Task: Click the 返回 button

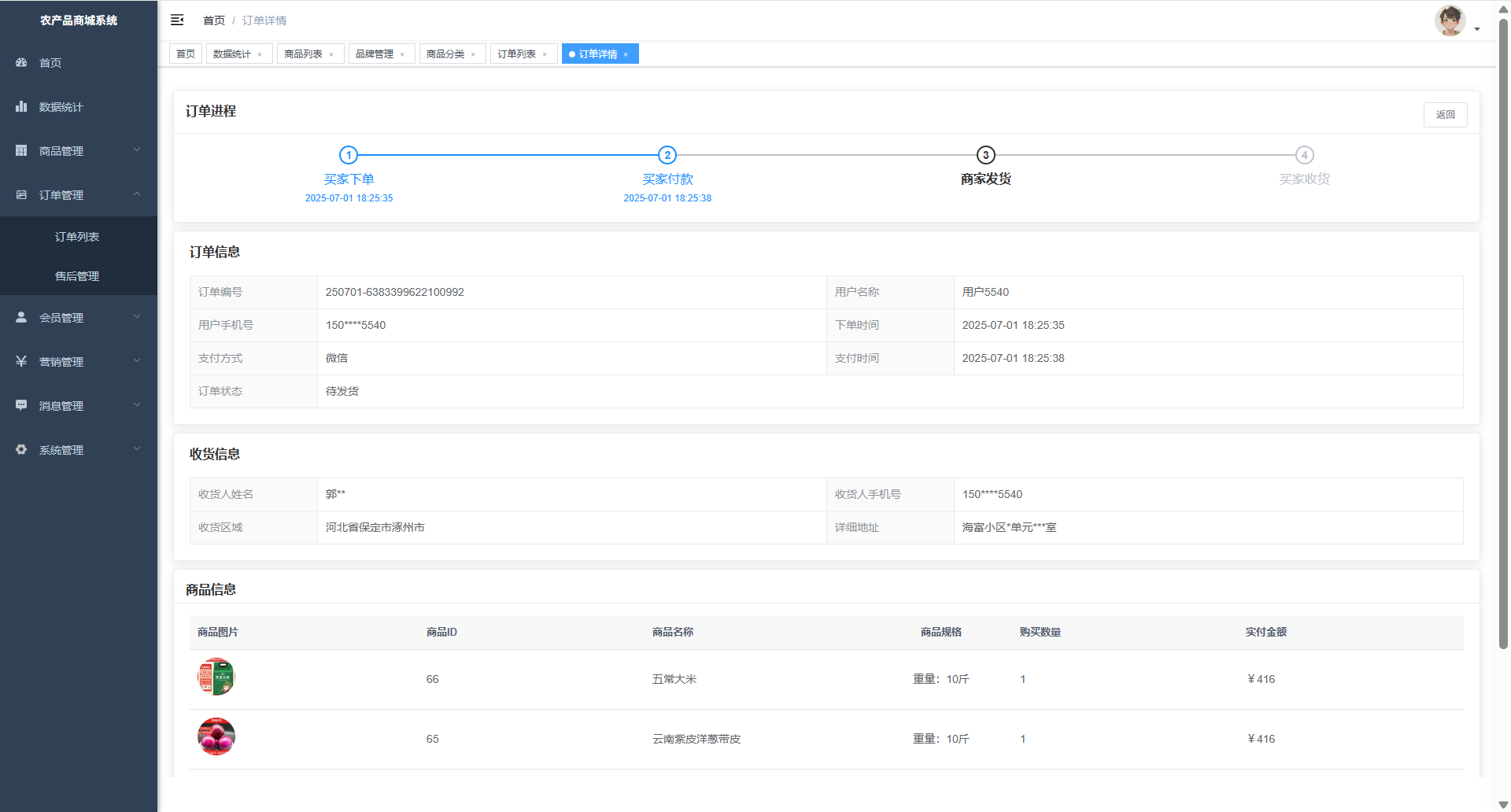Action: point(1445,115)
